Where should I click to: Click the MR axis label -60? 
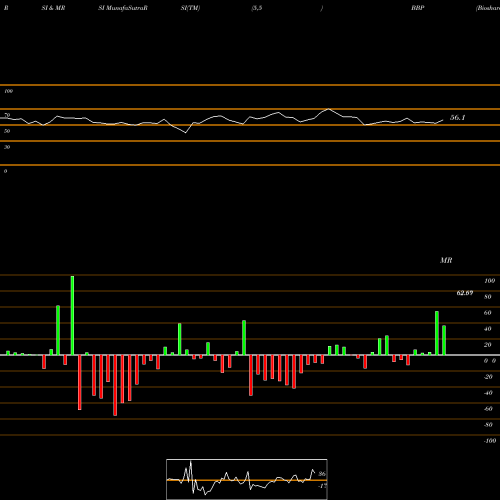click(x=488, y=409)
